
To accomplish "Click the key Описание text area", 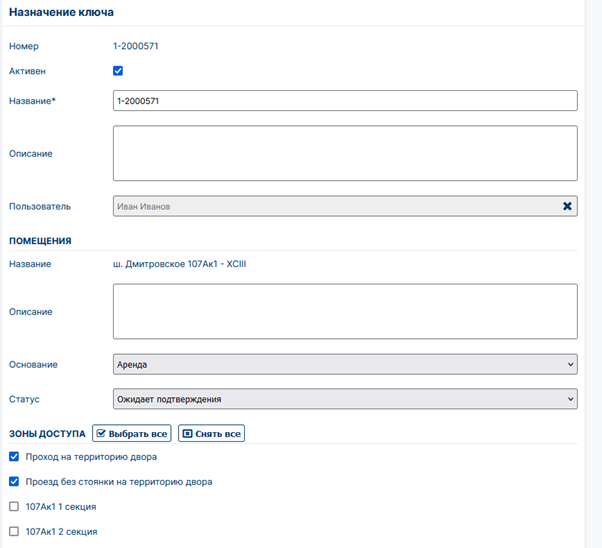I will [x=345, y=153].
